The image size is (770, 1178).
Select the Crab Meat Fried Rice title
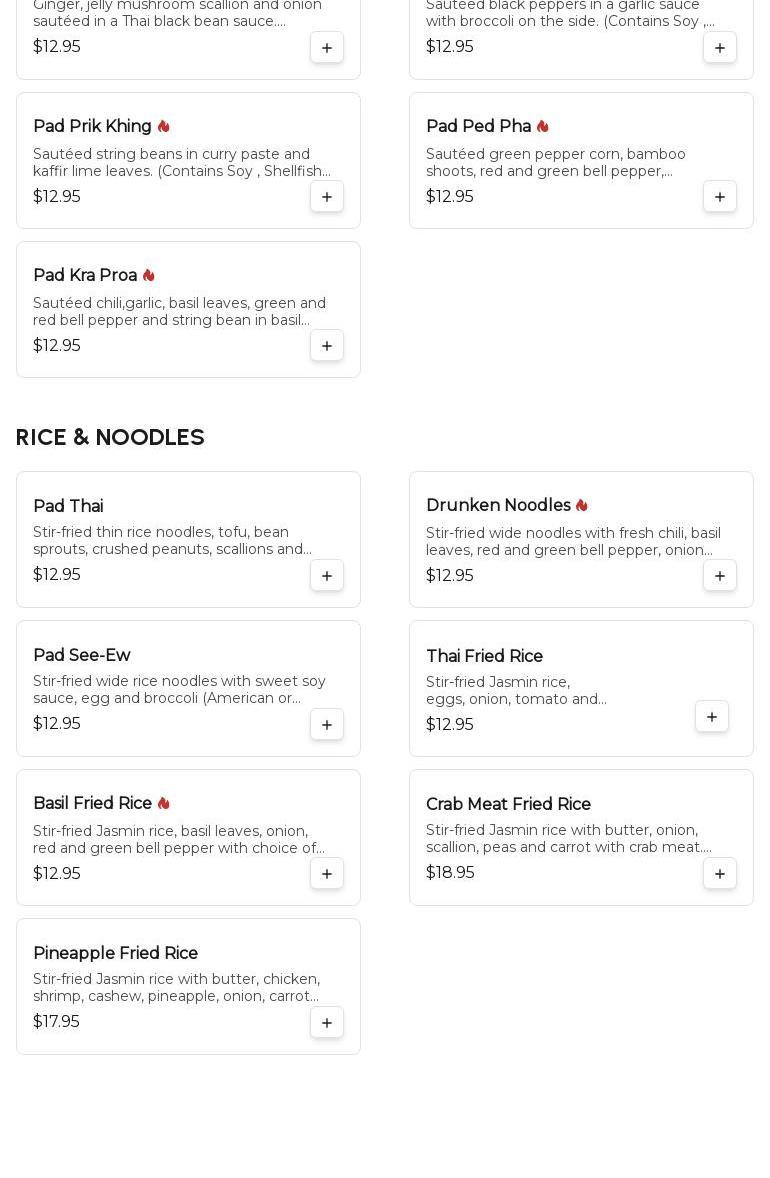[508, 804]
